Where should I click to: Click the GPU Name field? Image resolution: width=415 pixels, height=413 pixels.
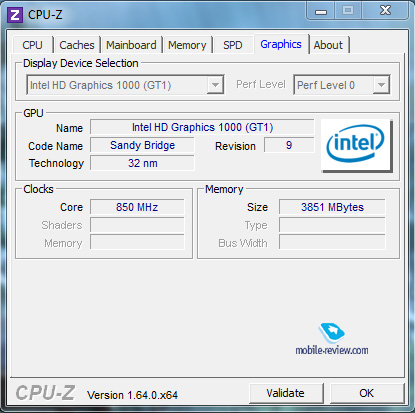202,127
